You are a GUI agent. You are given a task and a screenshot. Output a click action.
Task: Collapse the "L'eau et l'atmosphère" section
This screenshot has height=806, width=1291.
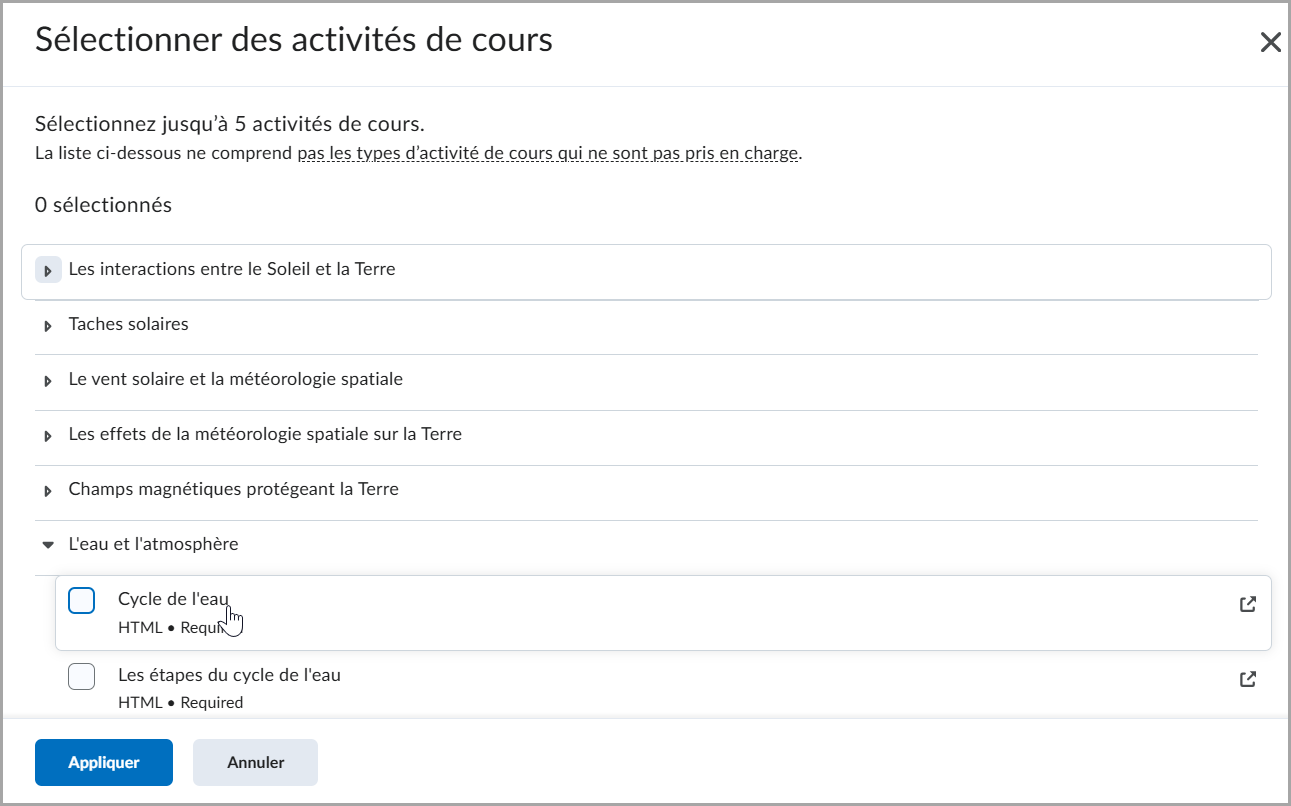click(48, 544)
